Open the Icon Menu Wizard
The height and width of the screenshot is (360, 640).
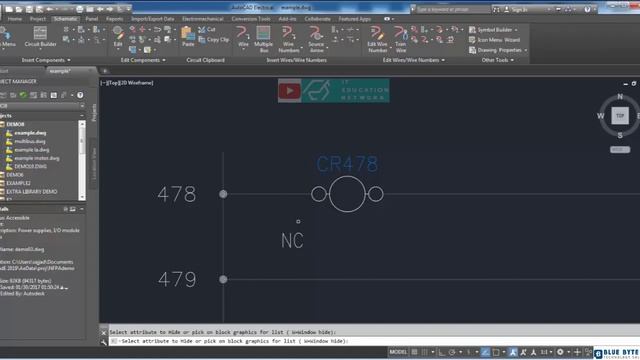pyautogui.click(x=494, y=40)
